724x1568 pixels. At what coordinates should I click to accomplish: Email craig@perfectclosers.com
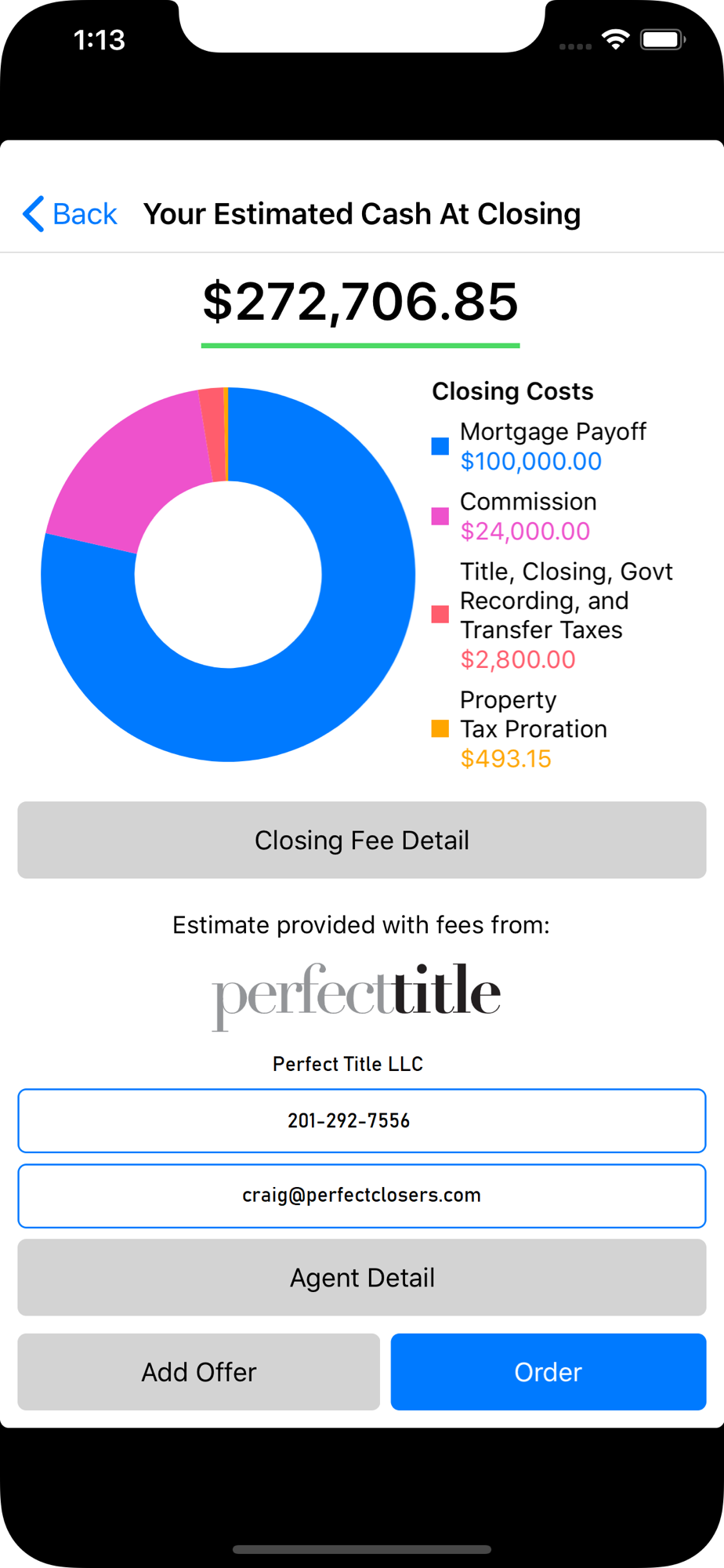click(362, 1196)
